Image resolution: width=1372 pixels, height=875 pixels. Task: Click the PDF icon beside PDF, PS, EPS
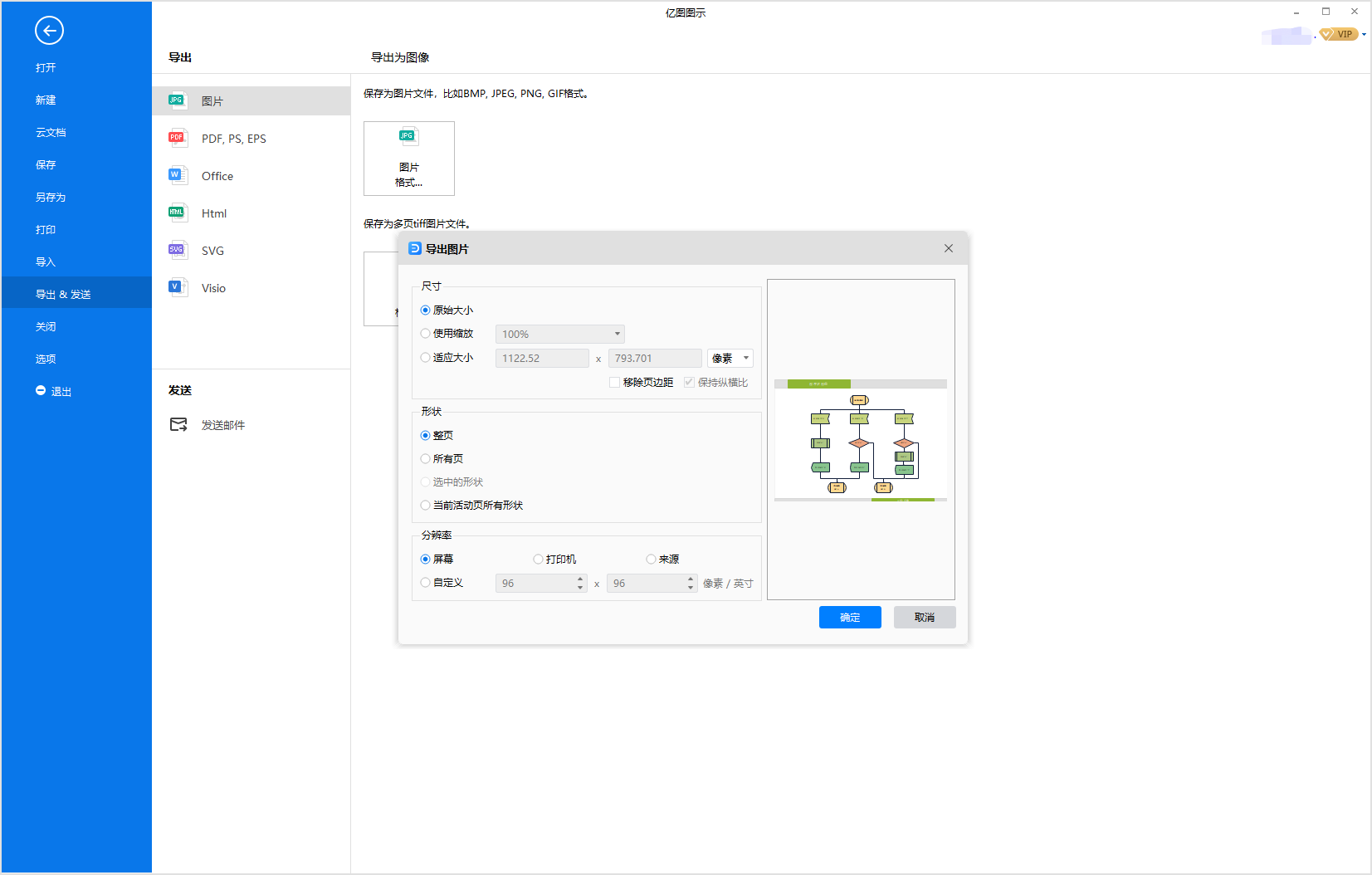[x=177, y=138]
